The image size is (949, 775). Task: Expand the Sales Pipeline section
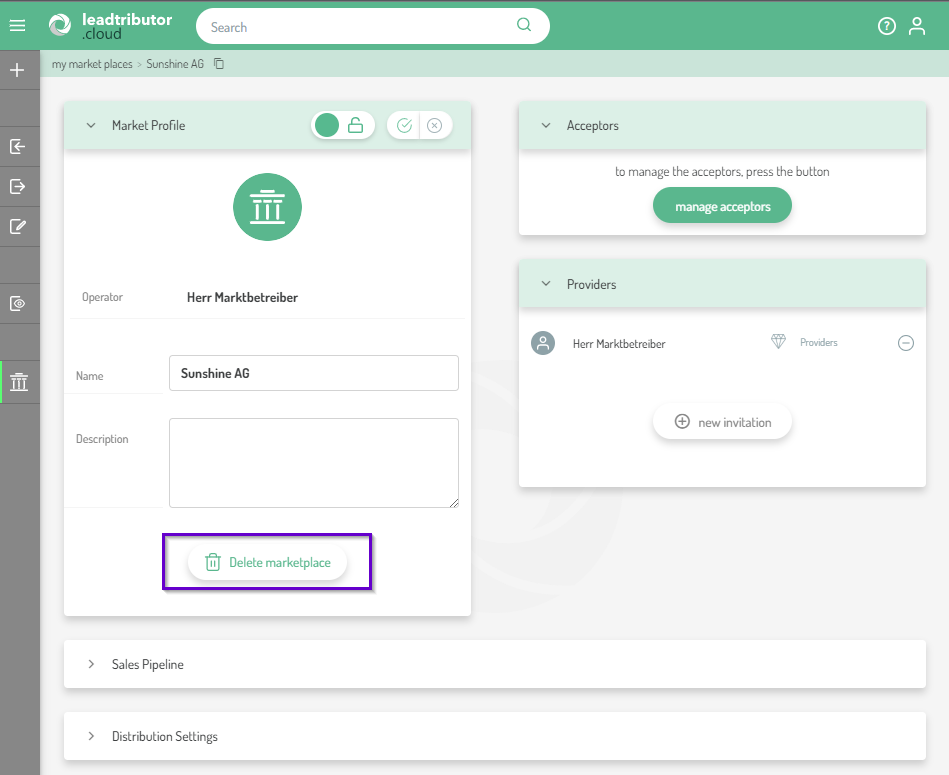[91, 664]
